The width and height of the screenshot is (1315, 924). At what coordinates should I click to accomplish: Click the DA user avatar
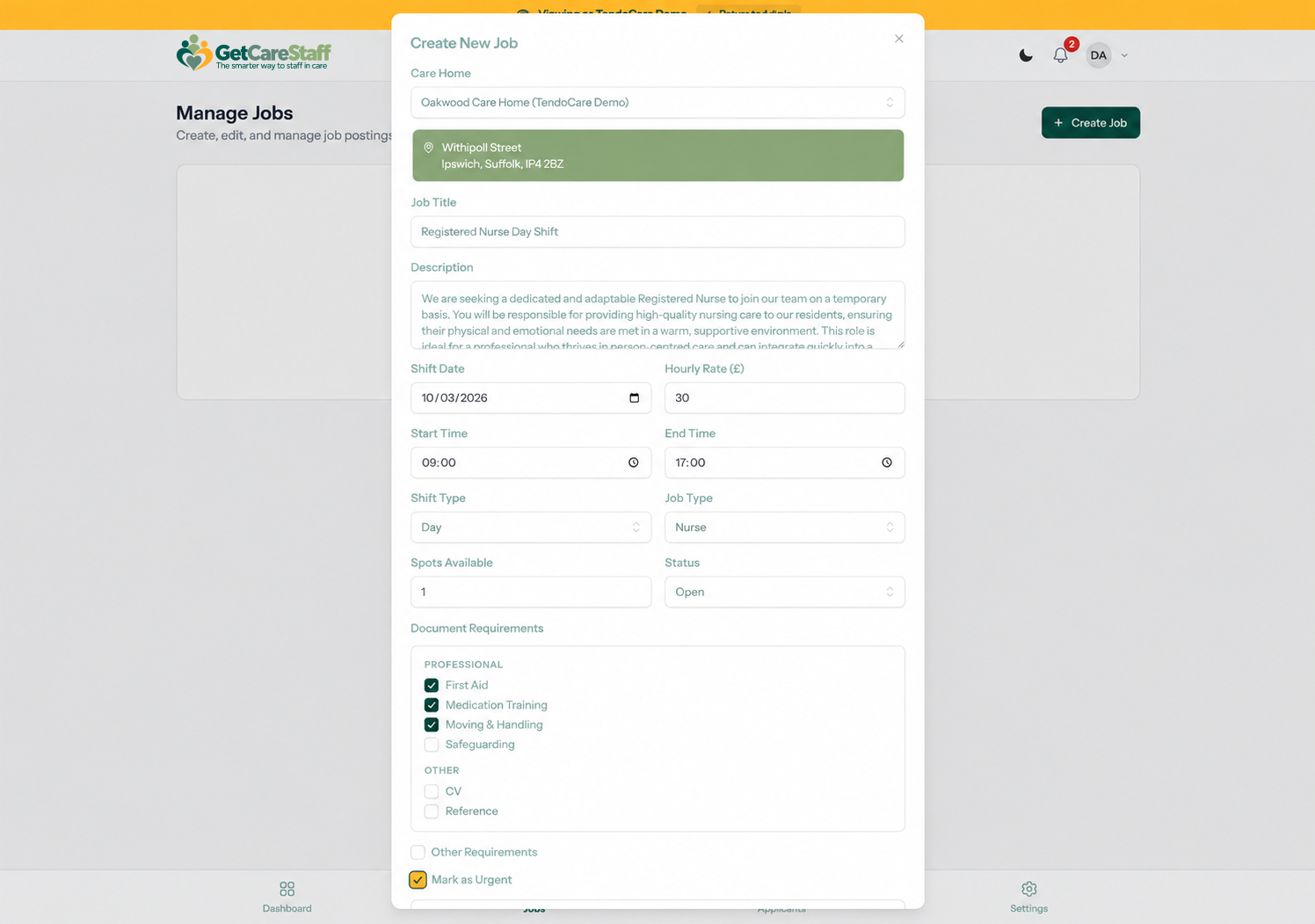click(x=1099, y=55)
